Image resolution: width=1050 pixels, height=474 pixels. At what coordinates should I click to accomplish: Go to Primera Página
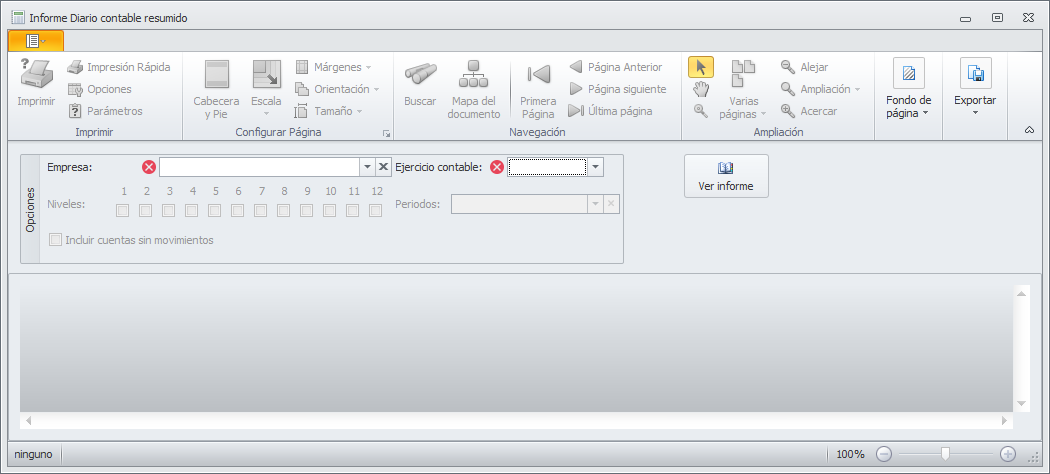(538, 90)
